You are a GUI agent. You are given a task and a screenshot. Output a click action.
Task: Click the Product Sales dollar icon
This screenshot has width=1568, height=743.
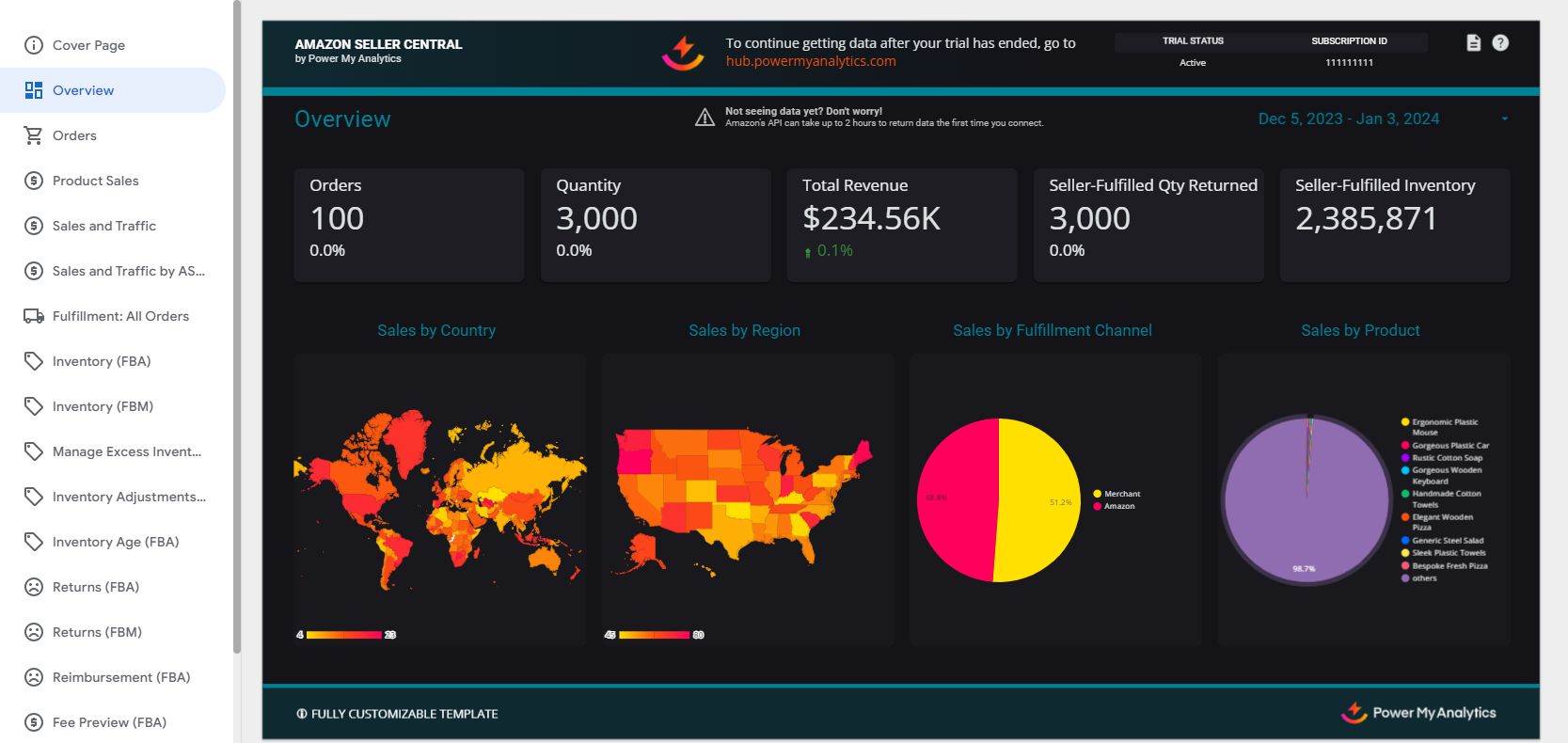coord(34,181)
